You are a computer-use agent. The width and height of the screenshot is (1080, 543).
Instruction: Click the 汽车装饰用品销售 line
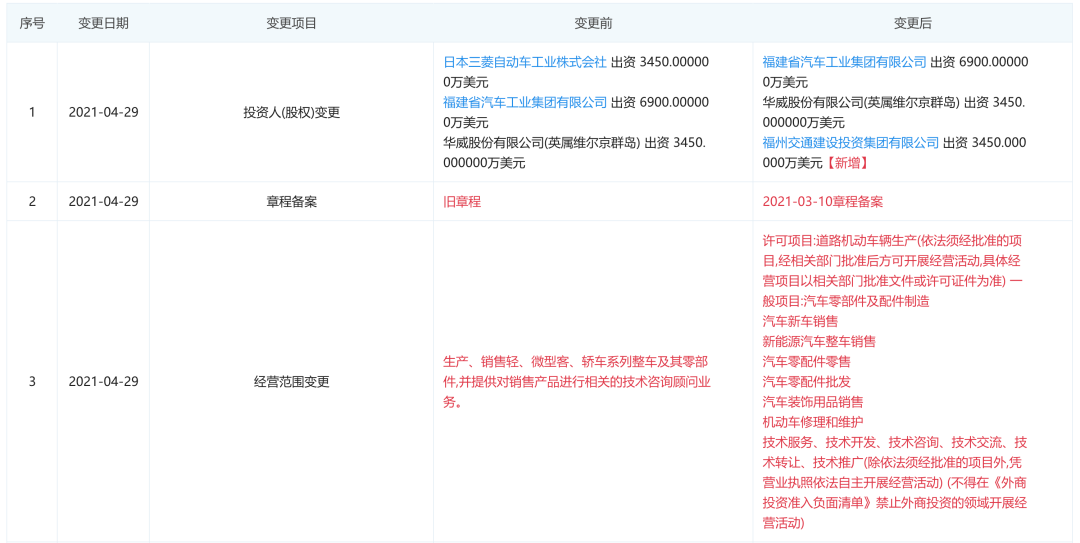pyautogui.click(x=813, y=402)
